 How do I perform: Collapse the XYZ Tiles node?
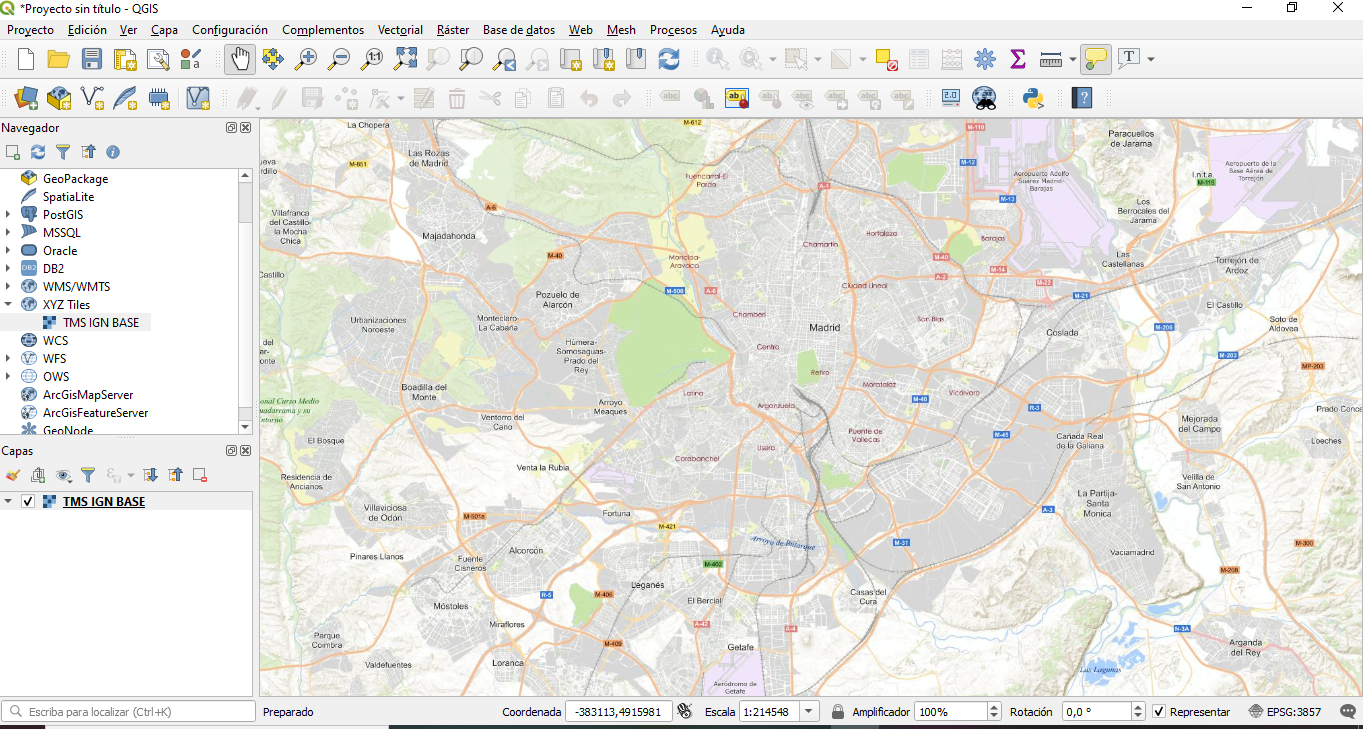coord(8,305)
